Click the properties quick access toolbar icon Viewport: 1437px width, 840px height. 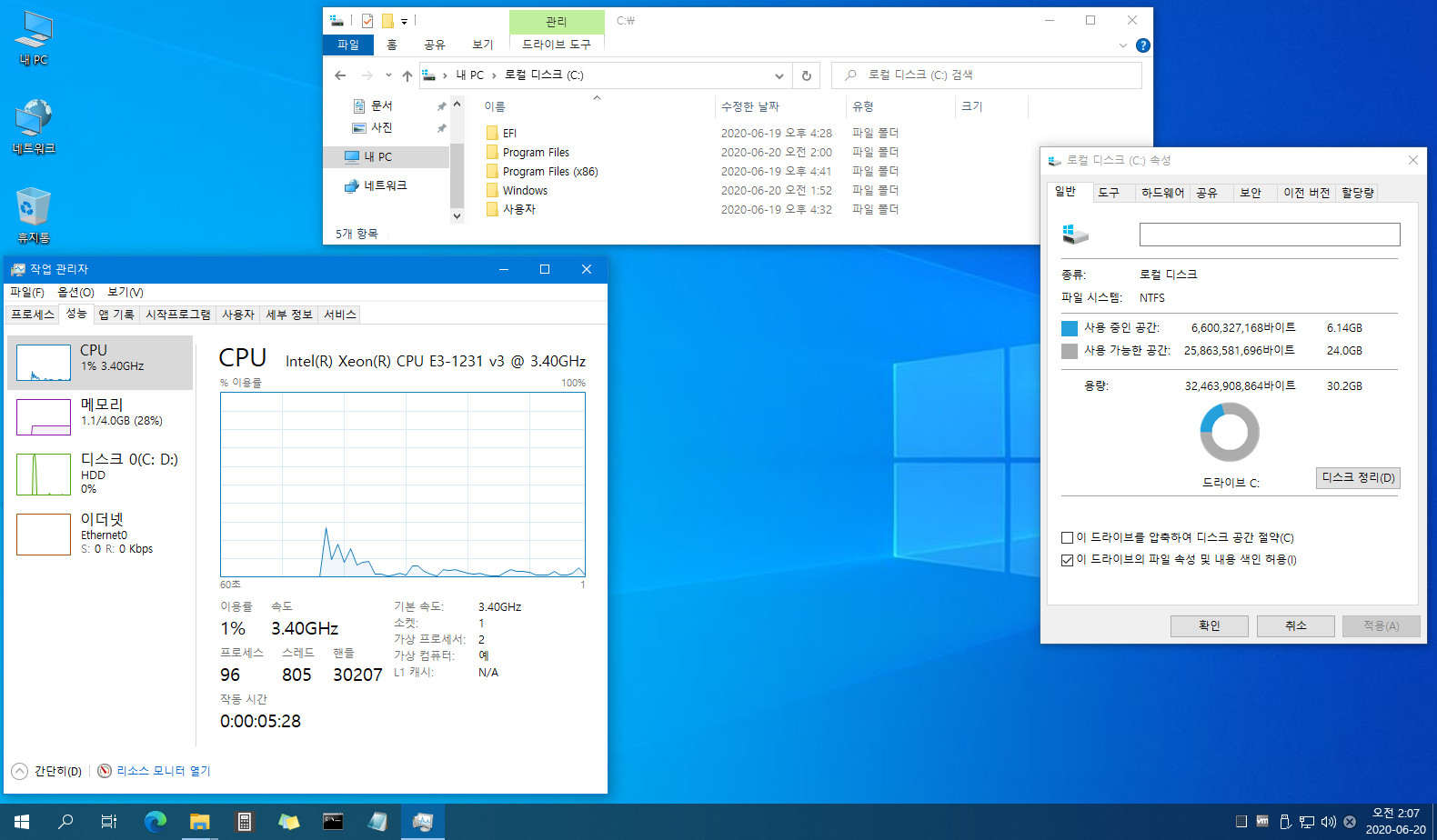point(367,20)
